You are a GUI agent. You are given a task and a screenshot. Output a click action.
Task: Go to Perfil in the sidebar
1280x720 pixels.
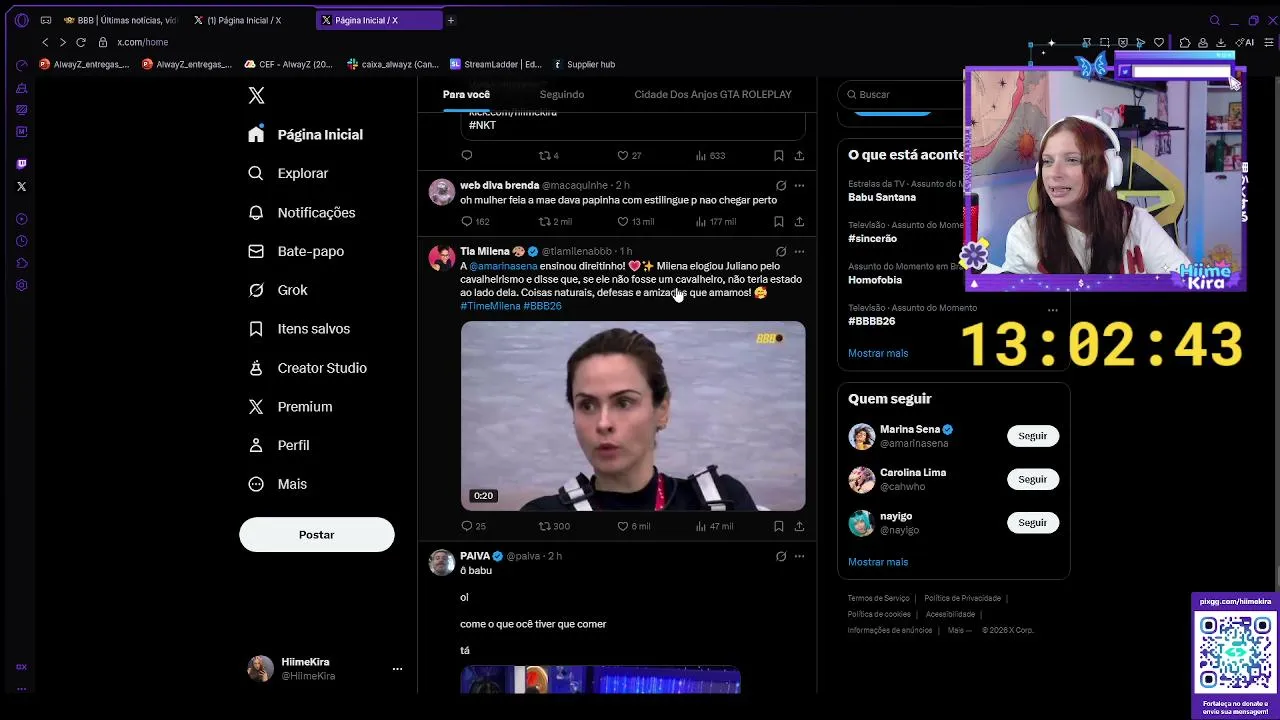(x=279, y=445)
